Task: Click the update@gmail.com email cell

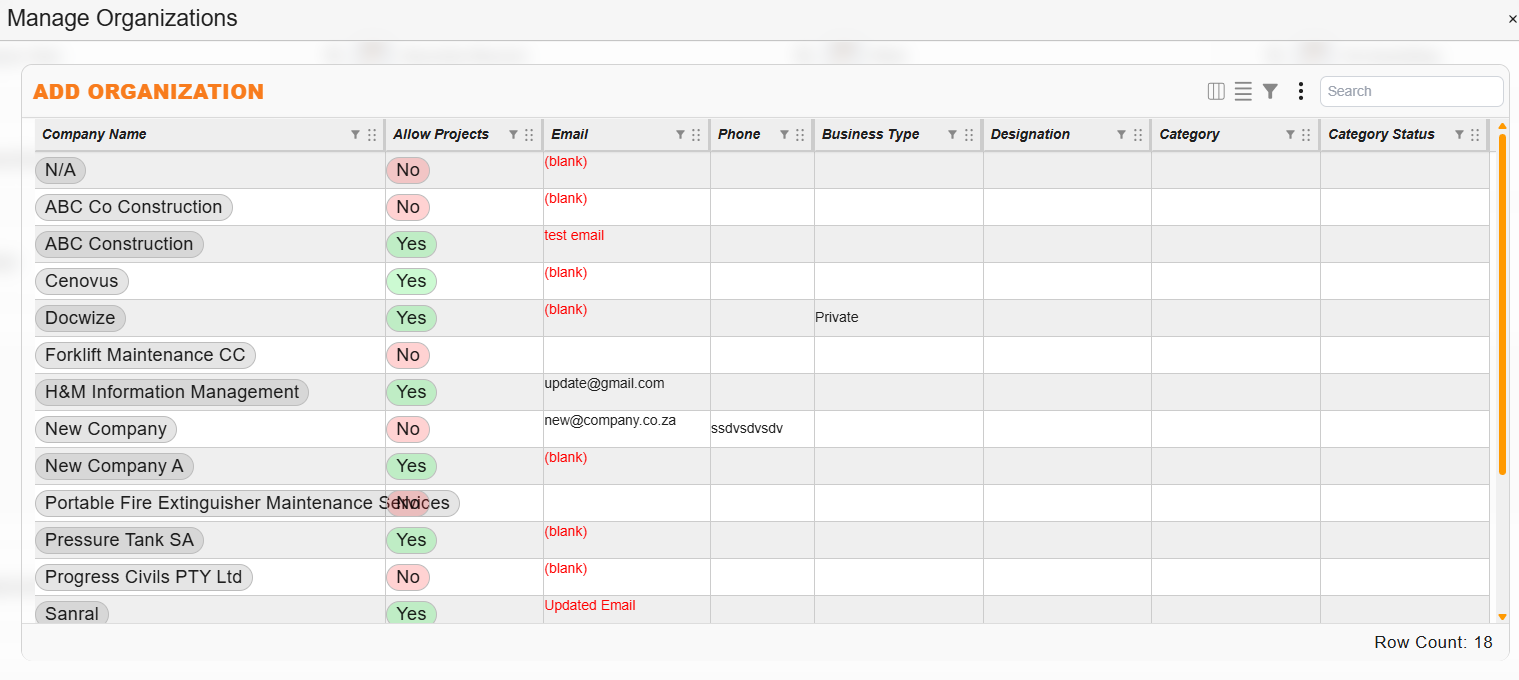Action: click(603, 382)
